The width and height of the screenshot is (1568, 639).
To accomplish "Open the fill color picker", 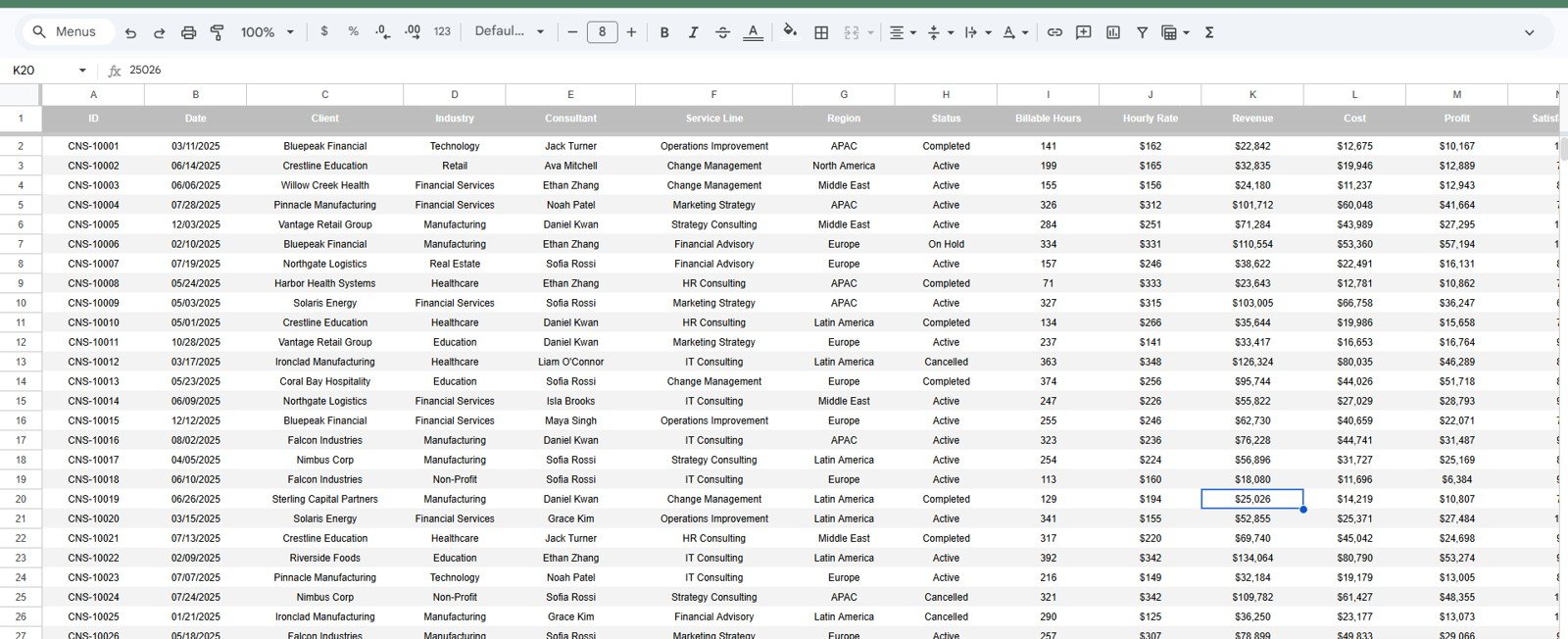I will point(790,32).
